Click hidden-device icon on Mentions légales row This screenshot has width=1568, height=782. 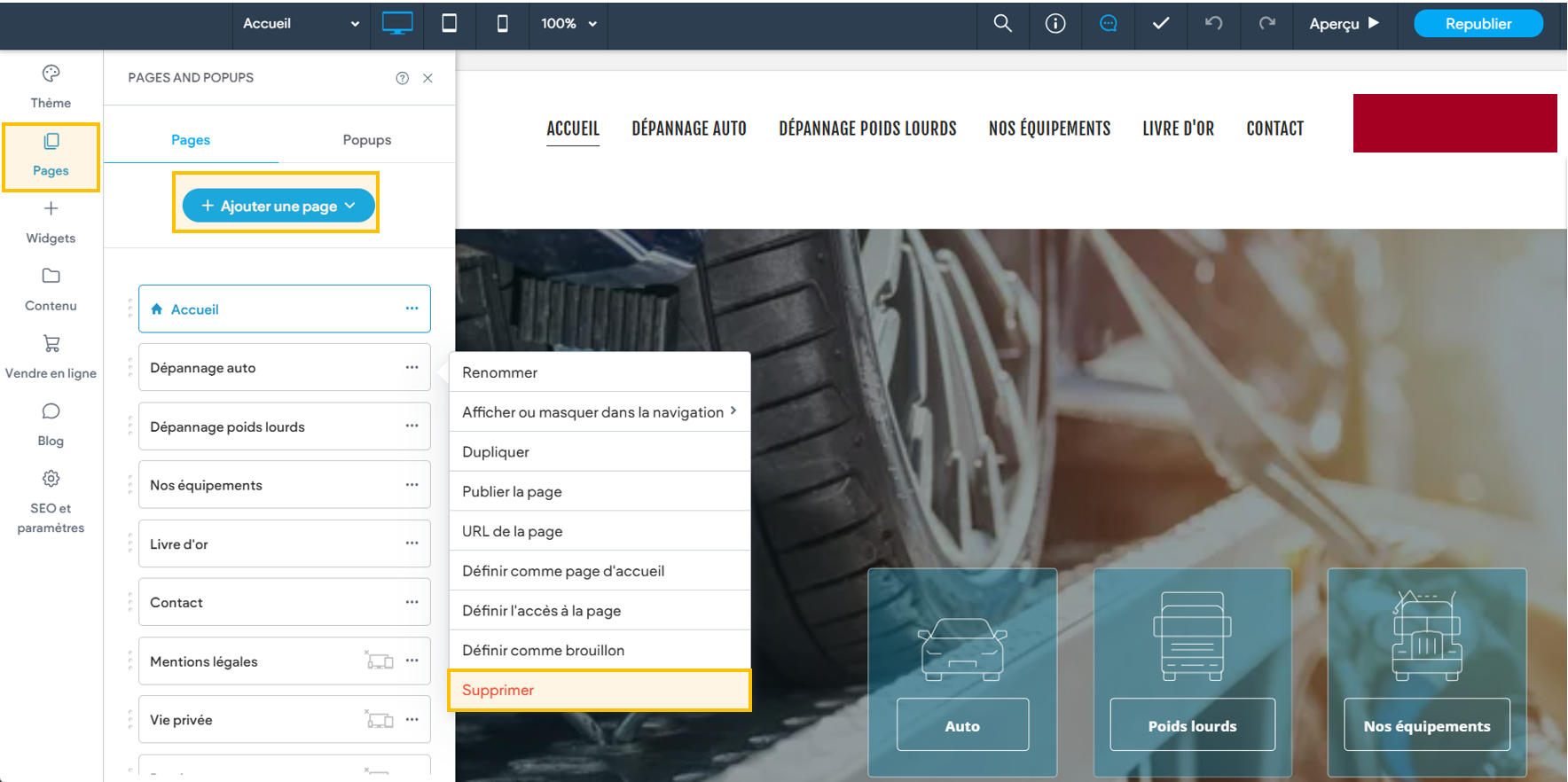coord(380,660)
